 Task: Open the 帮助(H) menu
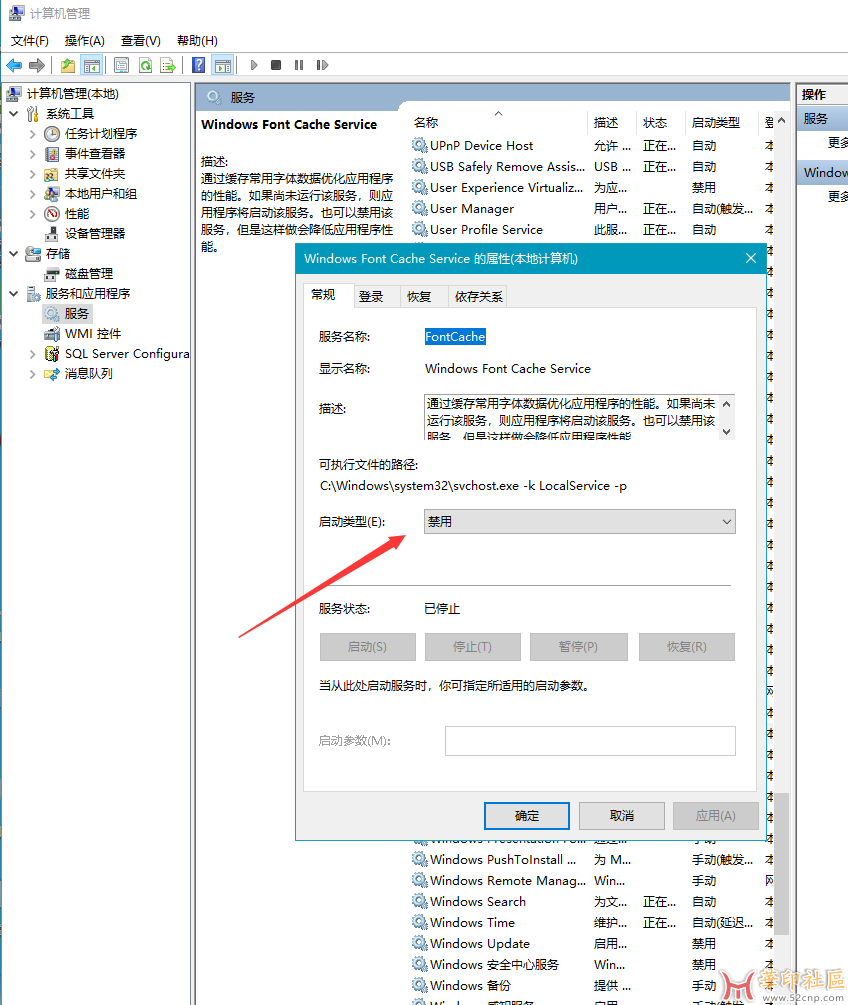click(197, 41)
